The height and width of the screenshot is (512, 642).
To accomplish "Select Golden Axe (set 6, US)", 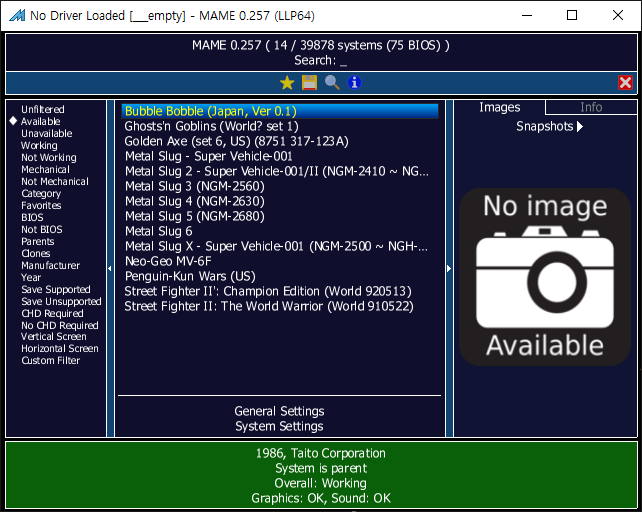I will pos(280,141).
